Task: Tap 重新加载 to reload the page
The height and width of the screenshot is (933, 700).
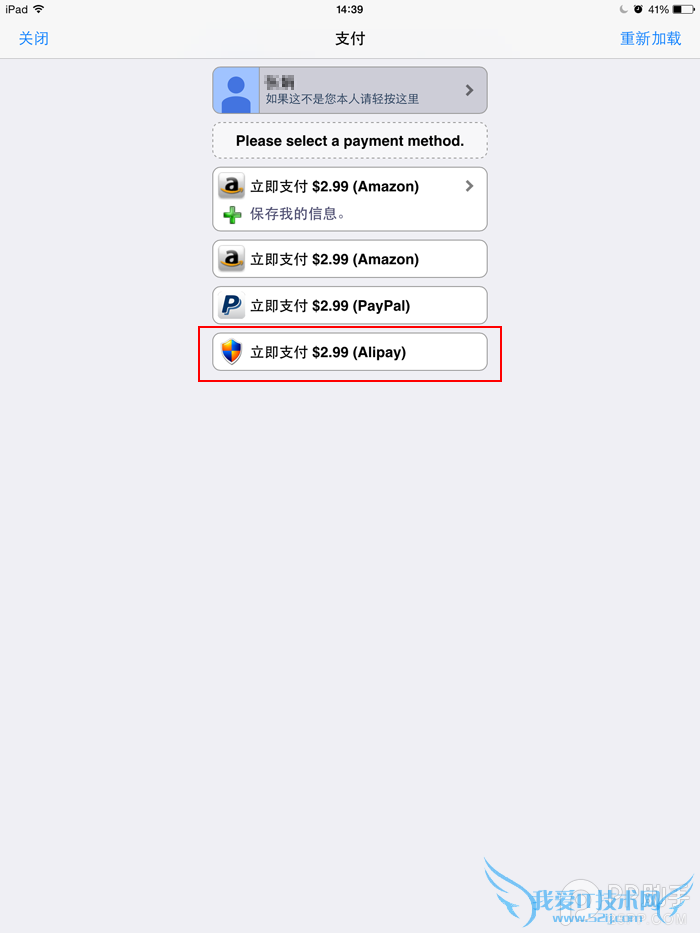Action: click(x=651, y=39)
